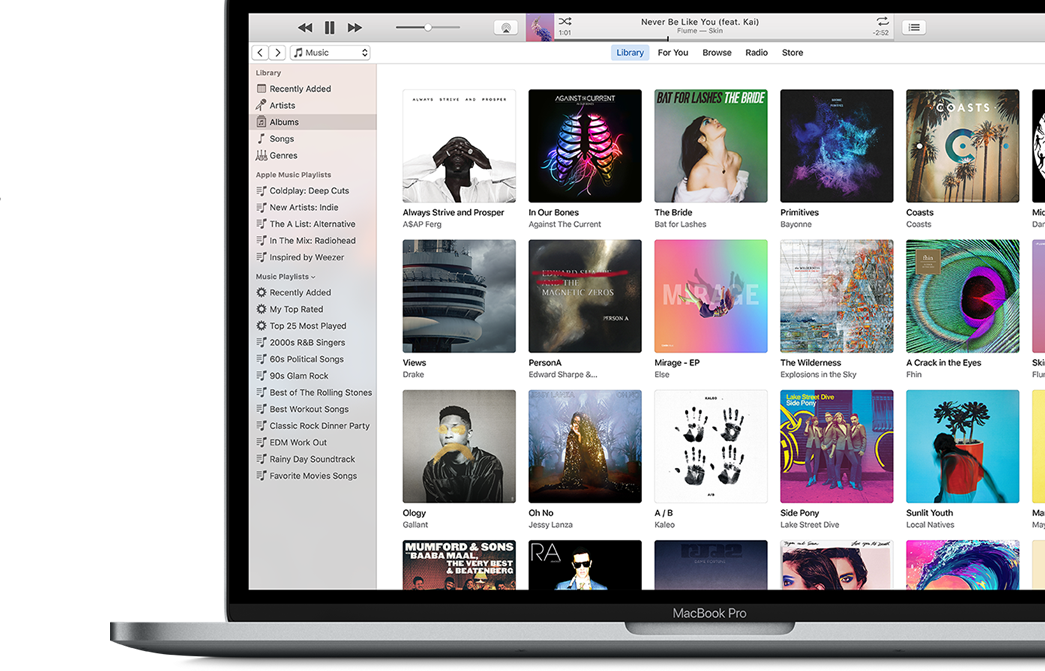Click the rewind previous track button
This screenshot has width=1045, height=671.
(x=305, y=27)
